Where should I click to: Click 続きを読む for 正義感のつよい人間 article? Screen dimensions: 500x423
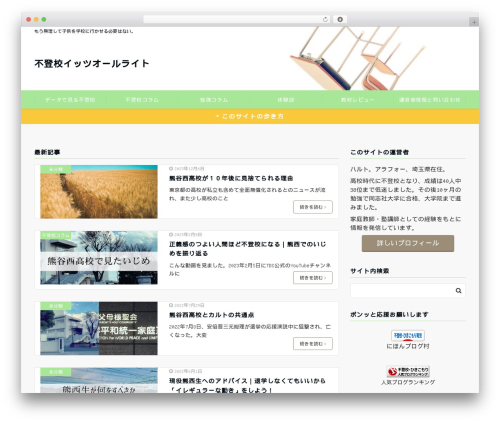pyautogui.click(x=313, y=278)
